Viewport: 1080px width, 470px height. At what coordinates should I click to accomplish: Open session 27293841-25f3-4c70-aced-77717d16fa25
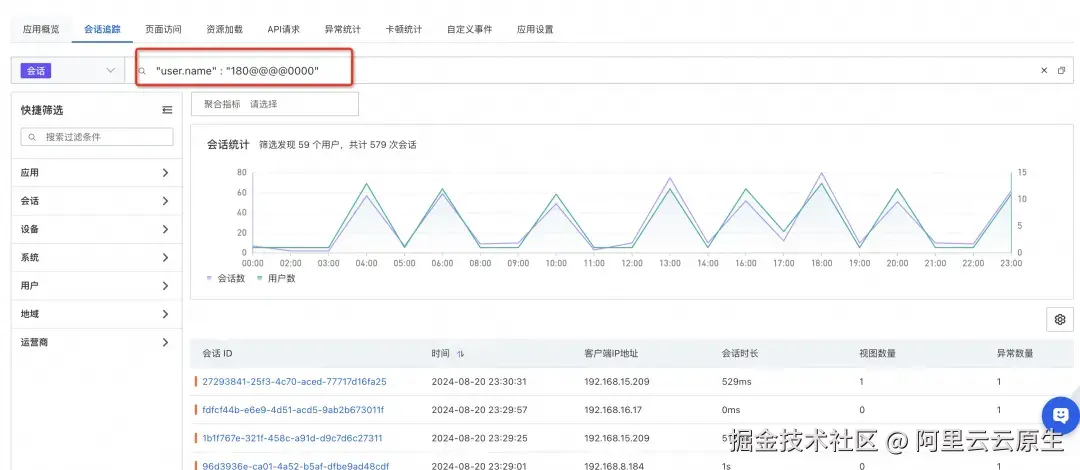294,382
